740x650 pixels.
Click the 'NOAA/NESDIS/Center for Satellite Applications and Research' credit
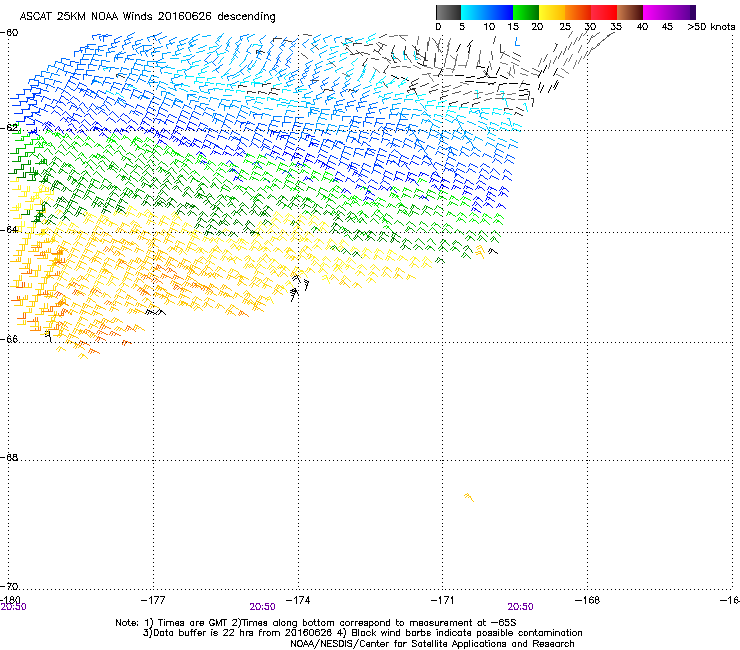pyautogui.click(x=432, y=644)
